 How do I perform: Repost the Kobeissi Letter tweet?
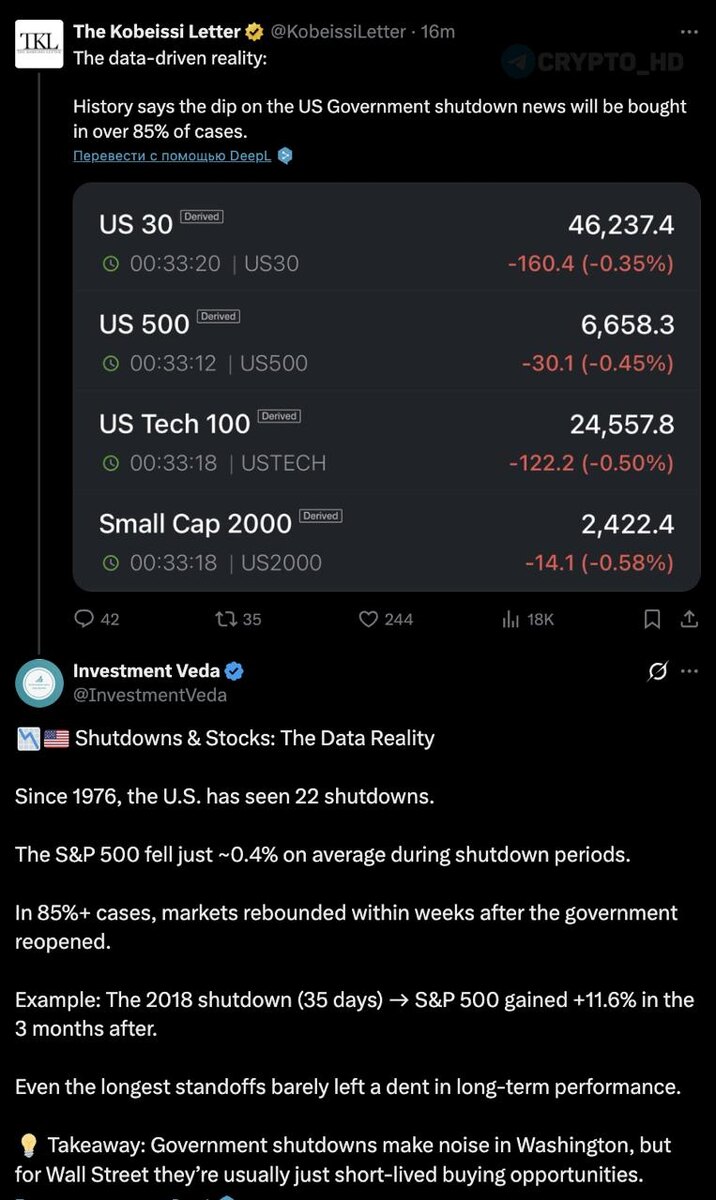click(x=225, y=619)
